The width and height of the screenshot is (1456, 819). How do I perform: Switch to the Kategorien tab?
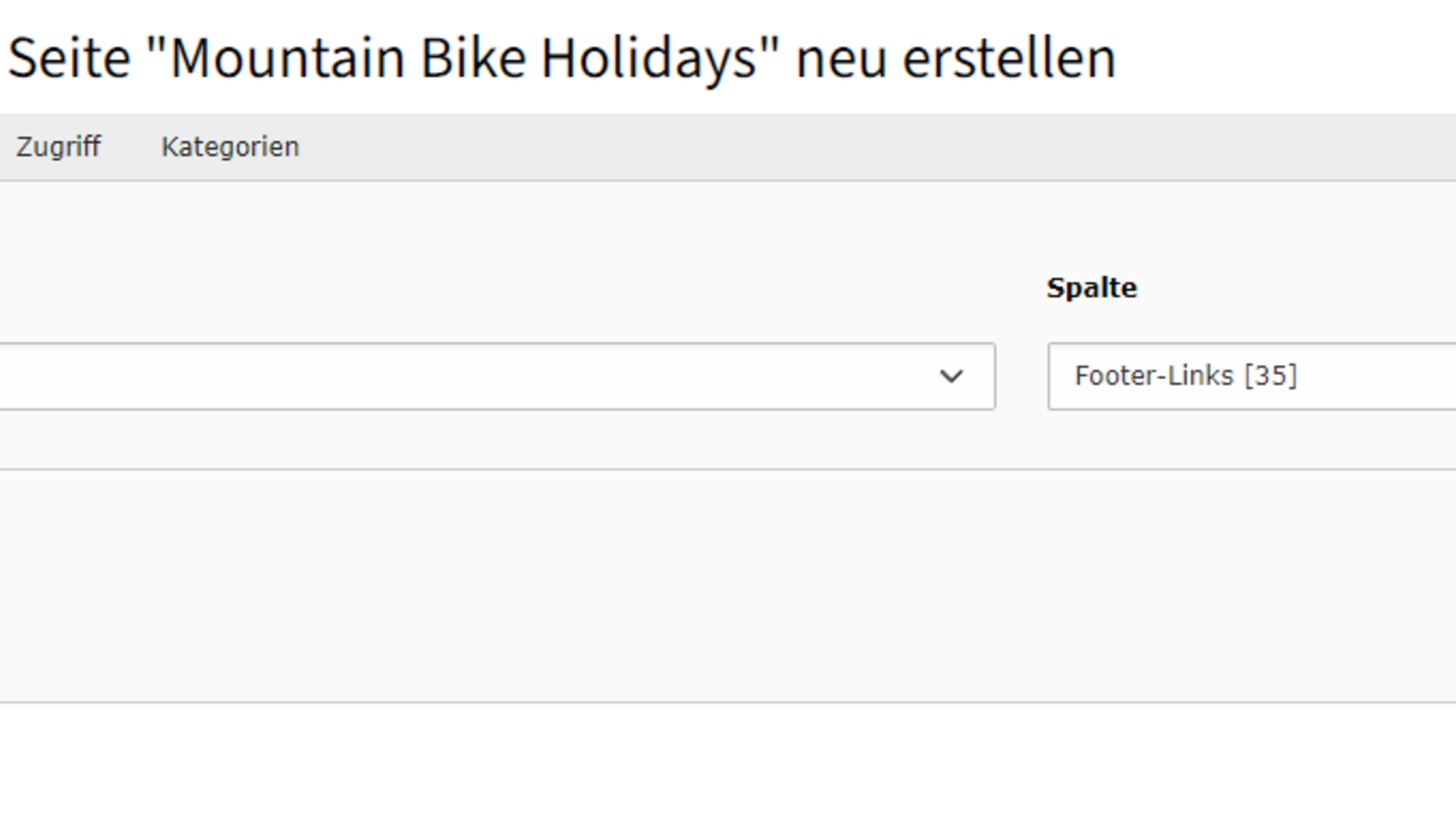pyautogui.click(x=230, y=147)
